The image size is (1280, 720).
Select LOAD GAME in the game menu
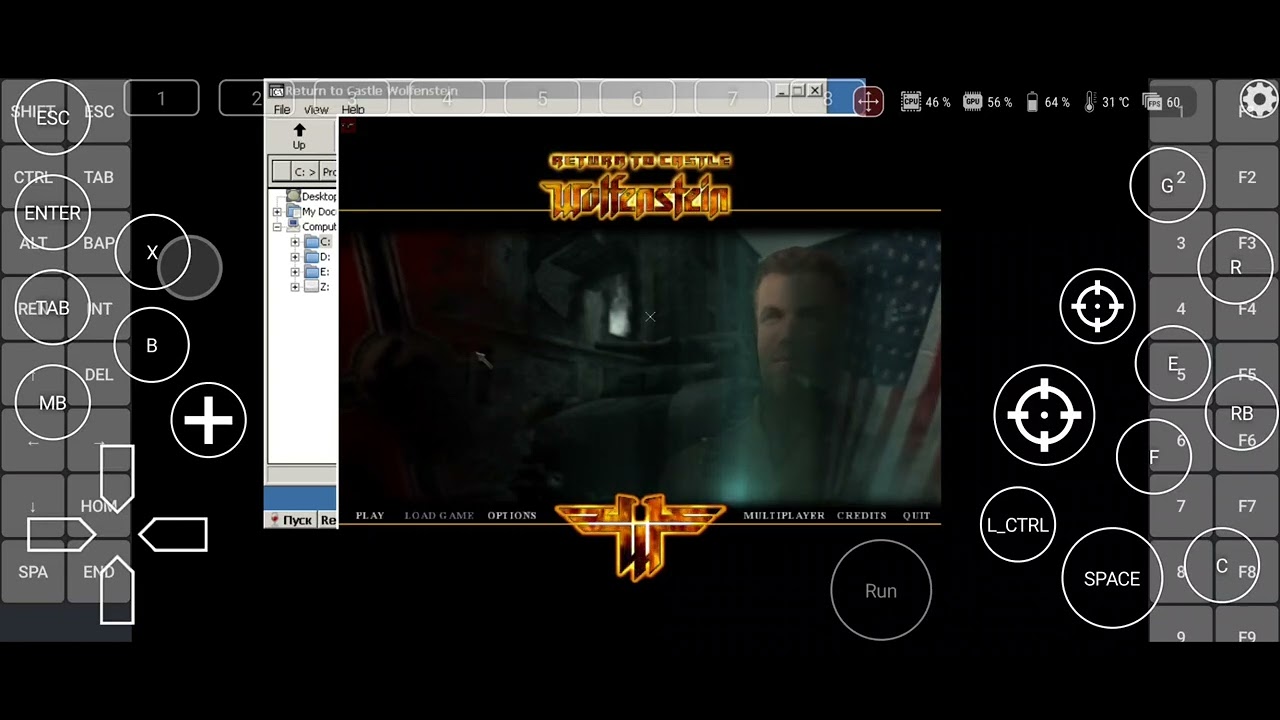[x=439, y=515]
